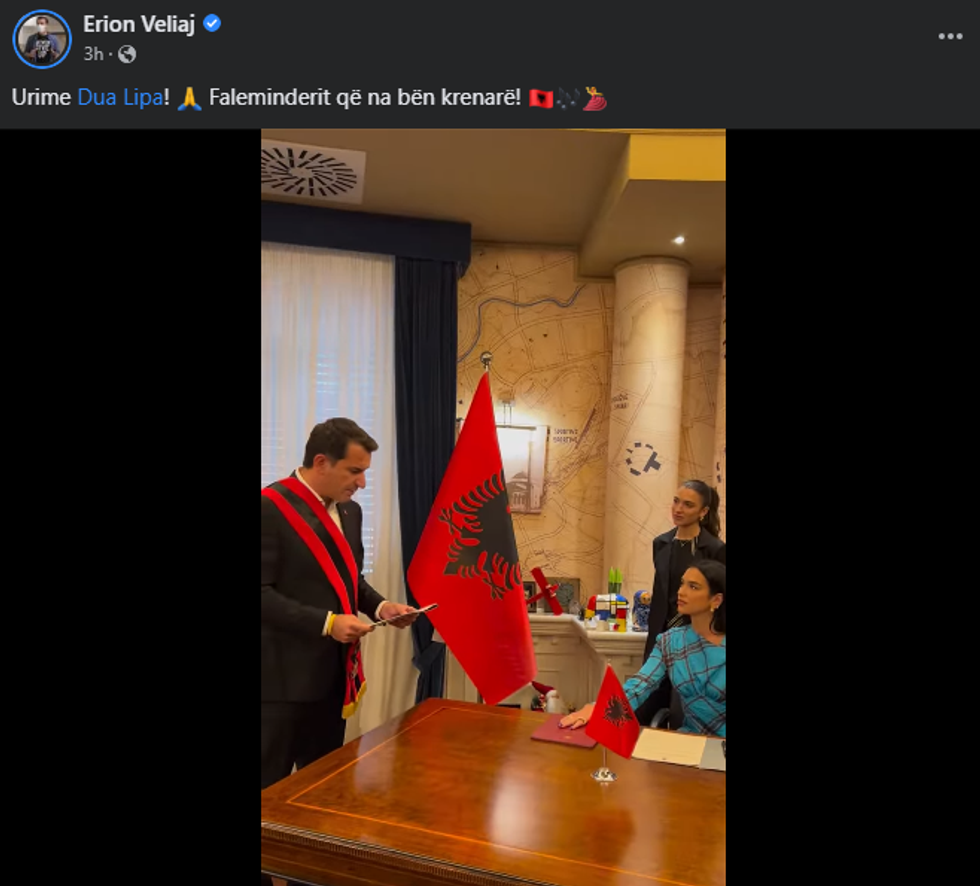Viewport: 980px width, 886px height.
Task: Open the tagged Dua Lipa link
Action: click(x=120, y=97)
